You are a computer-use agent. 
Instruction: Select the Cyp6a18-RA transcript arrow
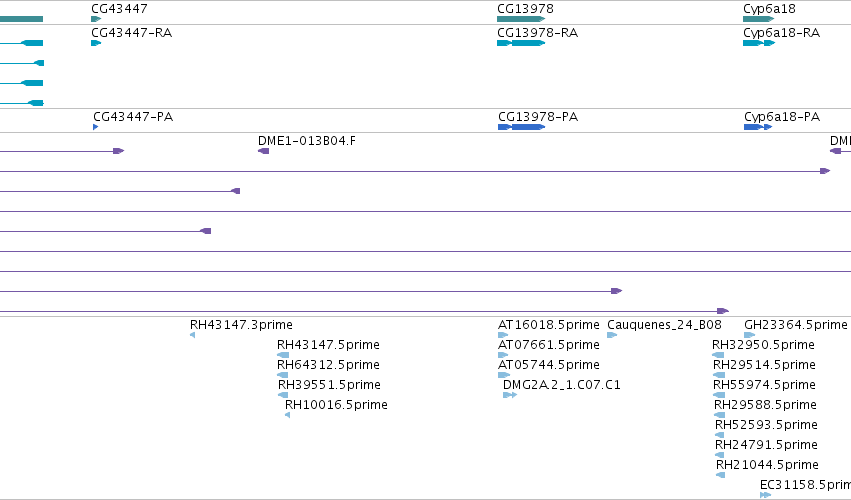[759, 43]
